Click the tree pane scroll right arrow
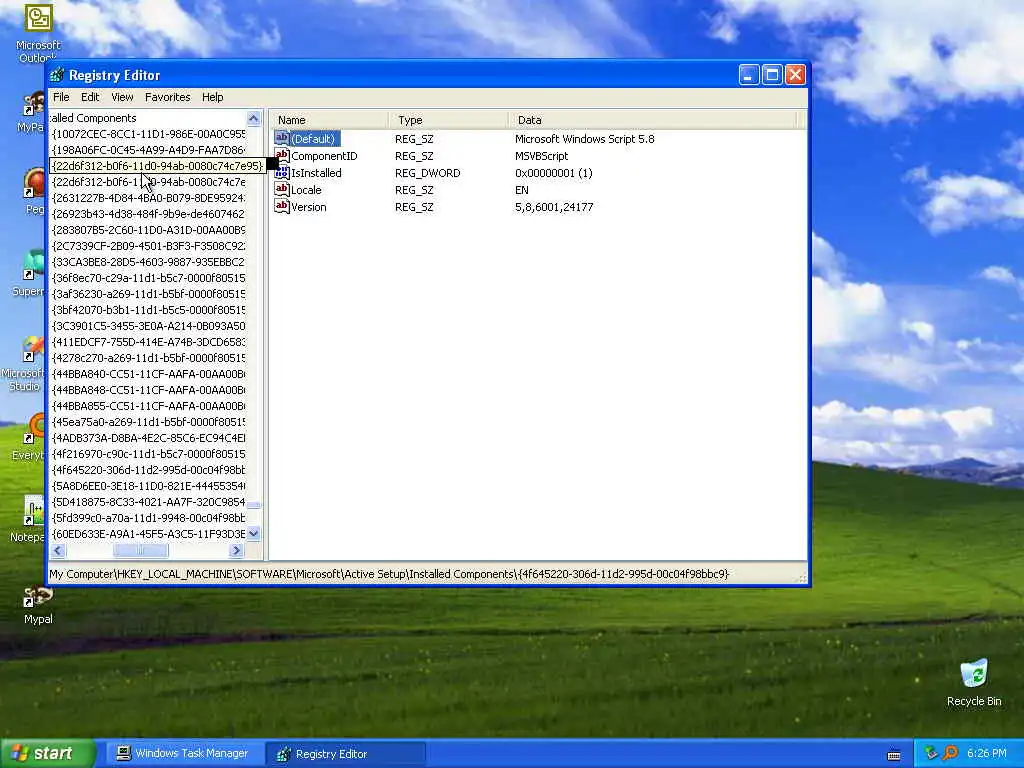Viewport: 1024px width, 768px height. click(236, 551)
